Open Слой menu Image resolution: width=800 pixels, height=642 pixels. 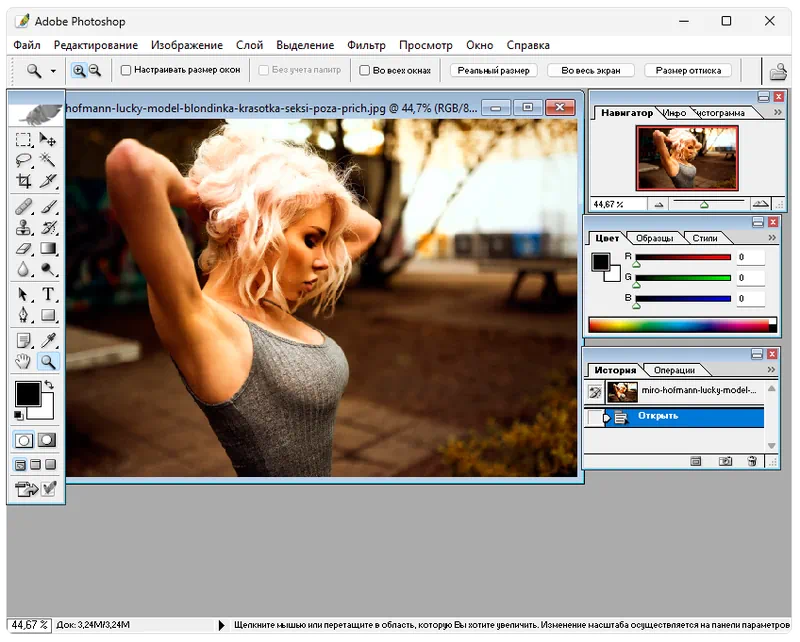[x=249, y=45]
